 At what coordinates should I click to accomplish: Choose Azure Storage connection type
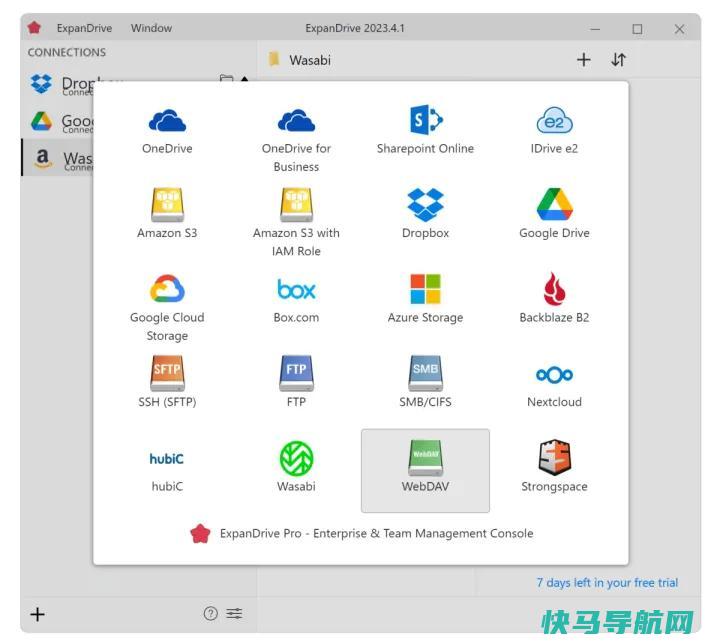(x=425, y=300)
